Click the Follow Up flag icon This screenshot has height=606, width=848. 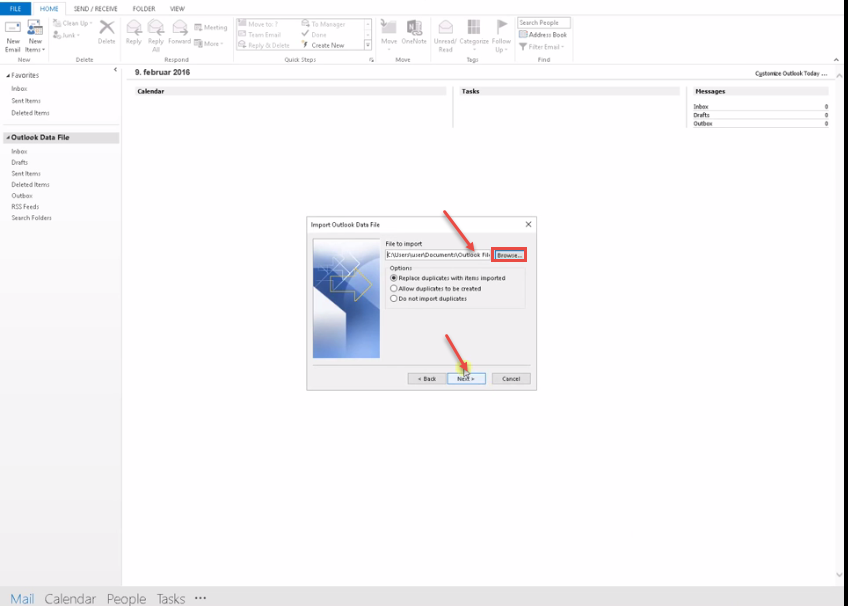[x=502, y=26]
